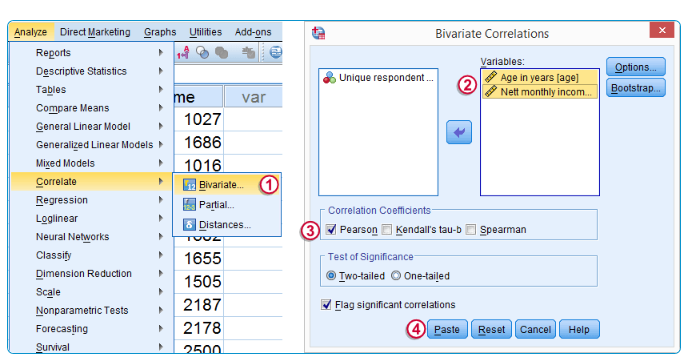Expand the Descriptive Statistics submenu arrow
689x362 pixels.
pyautogui.click(x=160, y=71)
